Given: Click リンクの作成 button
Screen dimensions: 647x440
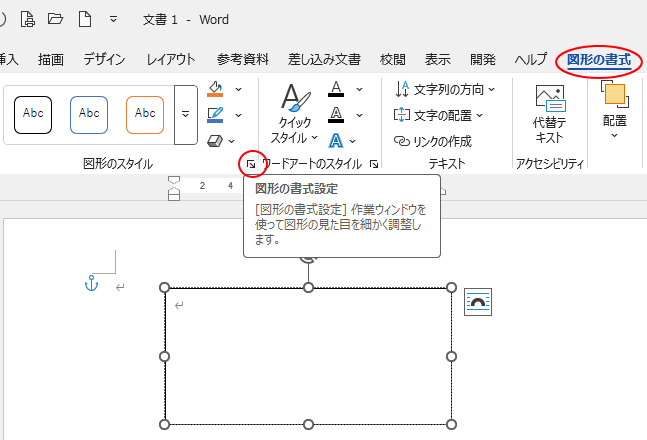Looking at the screenshot, I should click(433, 142).
